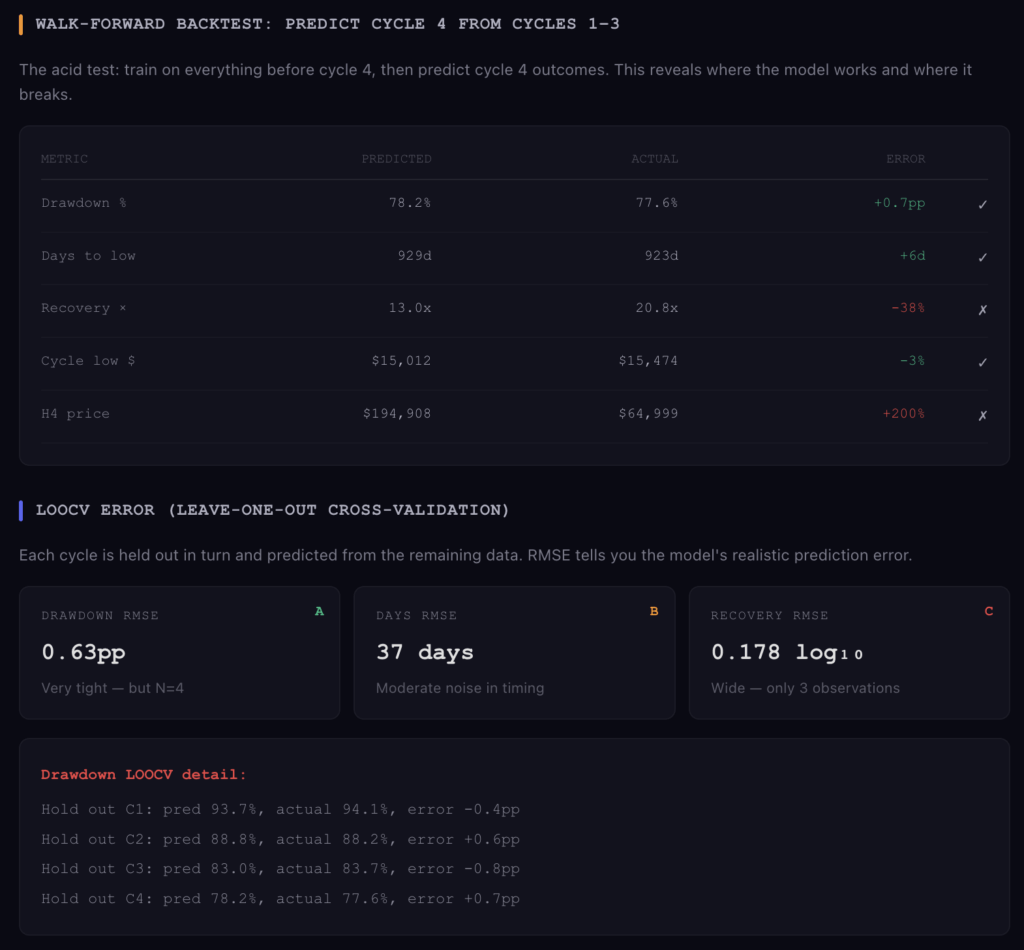This screenshot has width=1024, height=950.
Task: Select the METRIC column header
Action: click(64, 159)
